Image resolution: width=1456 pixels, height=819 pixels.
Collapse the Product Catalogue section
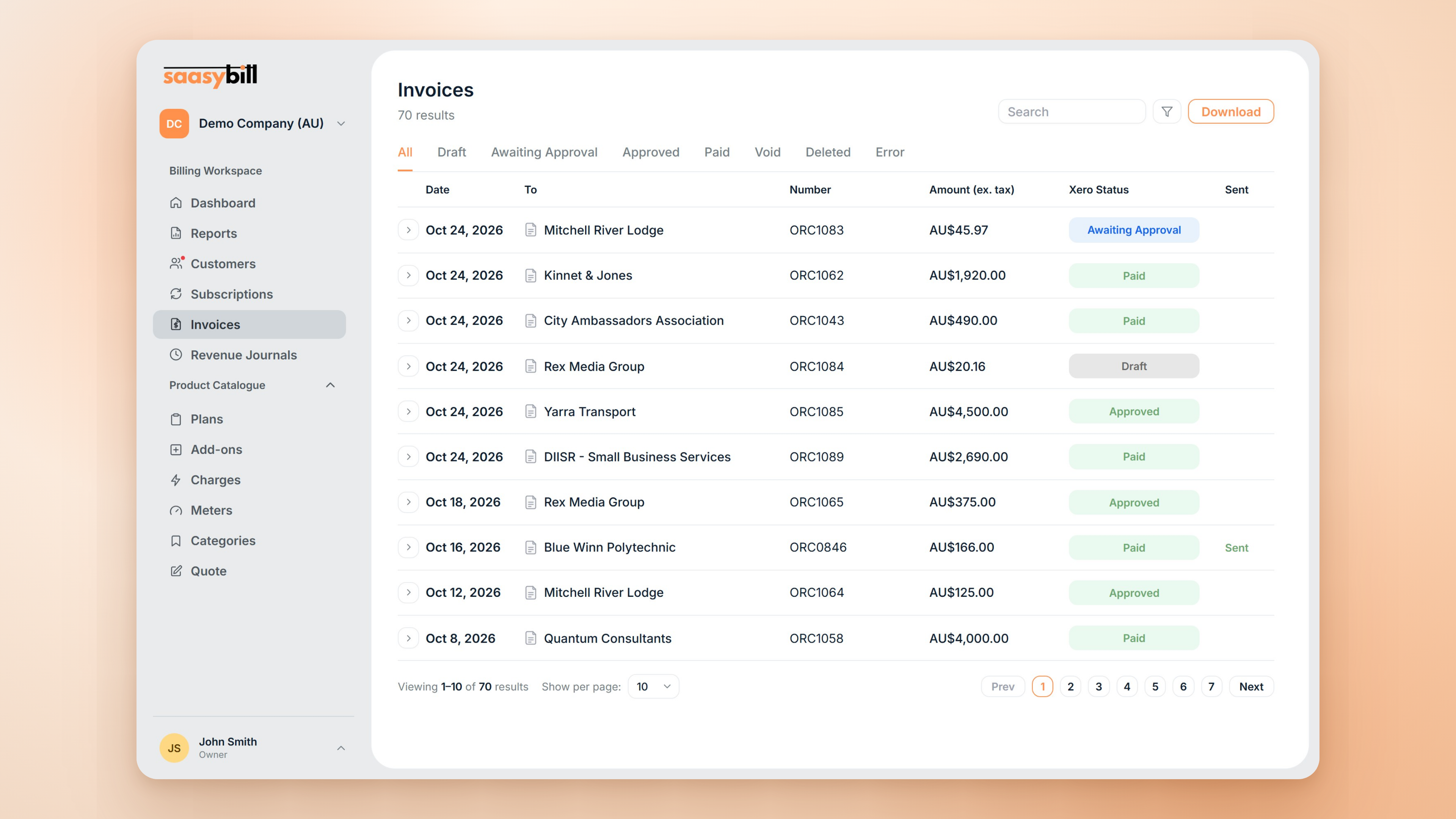(x=331, y=385)
